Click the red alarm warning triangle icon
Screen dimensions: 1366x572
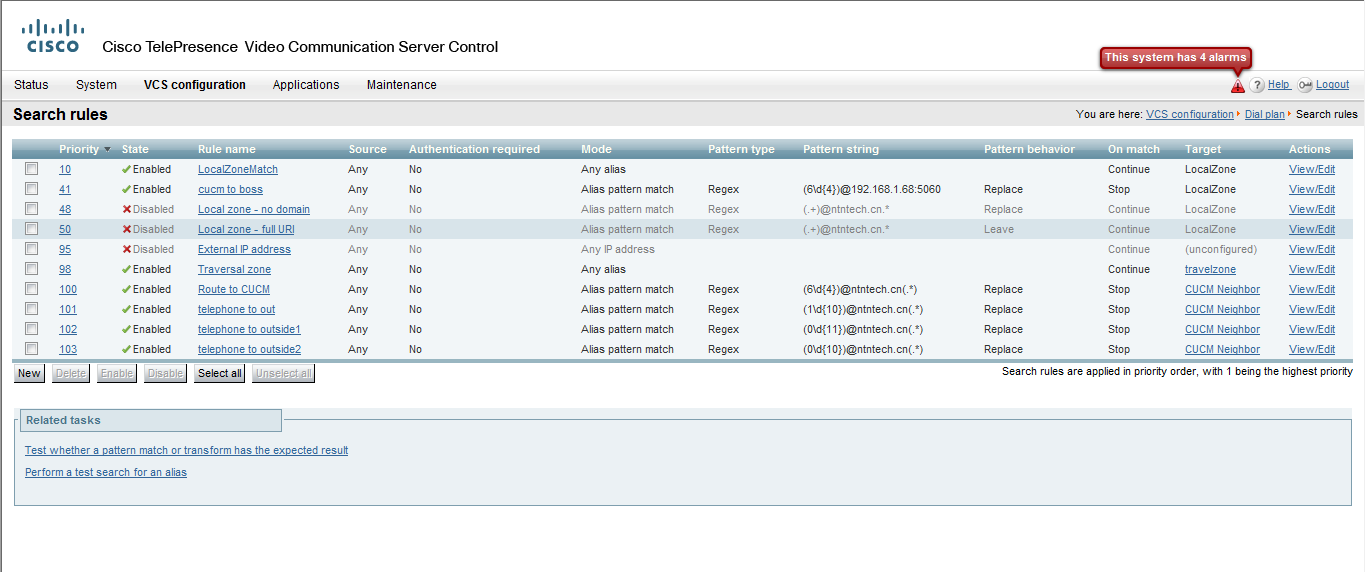pyautogui.click(x=1238, y=86)
